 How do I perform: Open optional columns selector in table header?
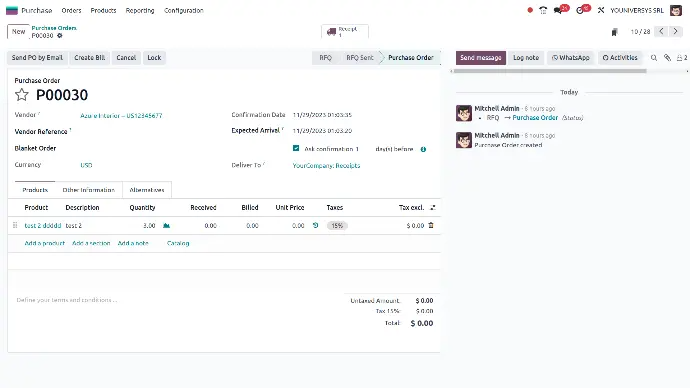coord(433,208)
